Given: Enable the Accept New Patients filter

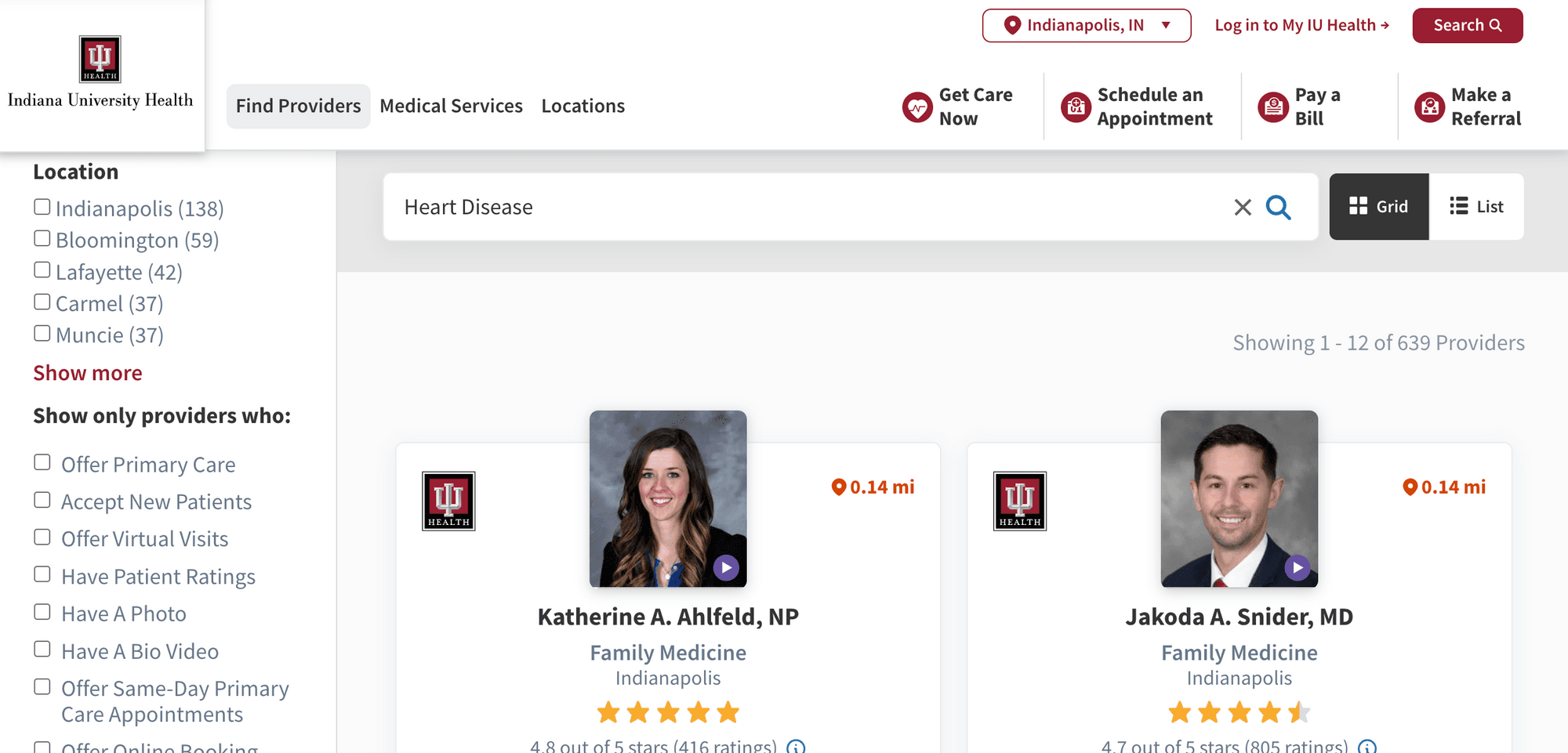Looking at the screenshot, I should [x=42, y=501].
